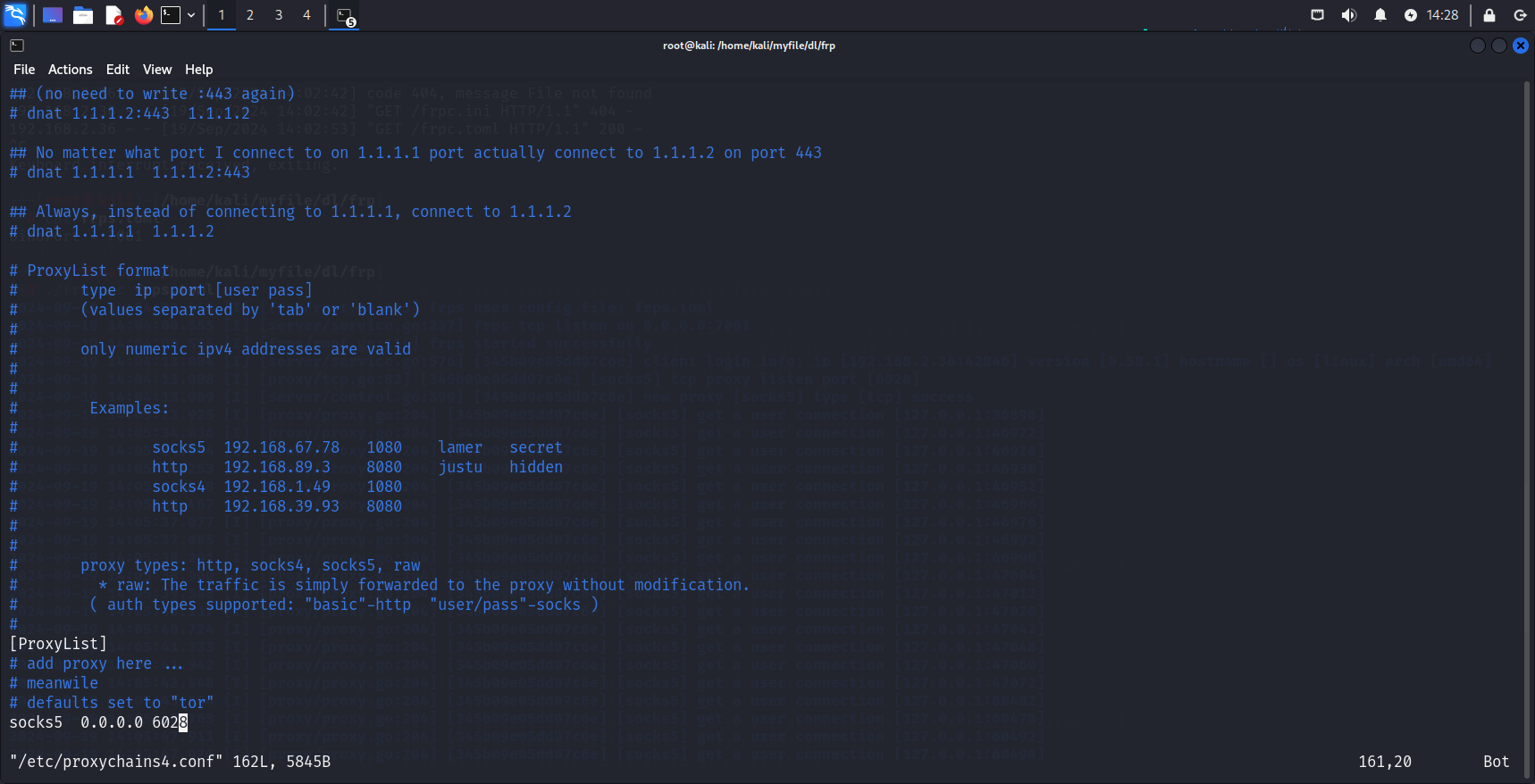Click '# dnat 1.1.1.1 1.1.1.2' line
This screenshot has width=1535, height=784.
coord(112,231)
